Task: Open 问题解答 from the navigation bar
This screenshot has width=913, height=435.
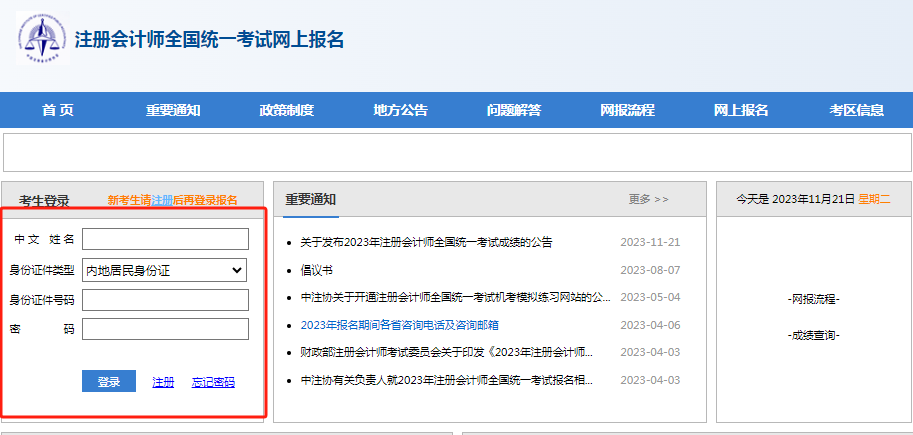Action: click(514, 110)
